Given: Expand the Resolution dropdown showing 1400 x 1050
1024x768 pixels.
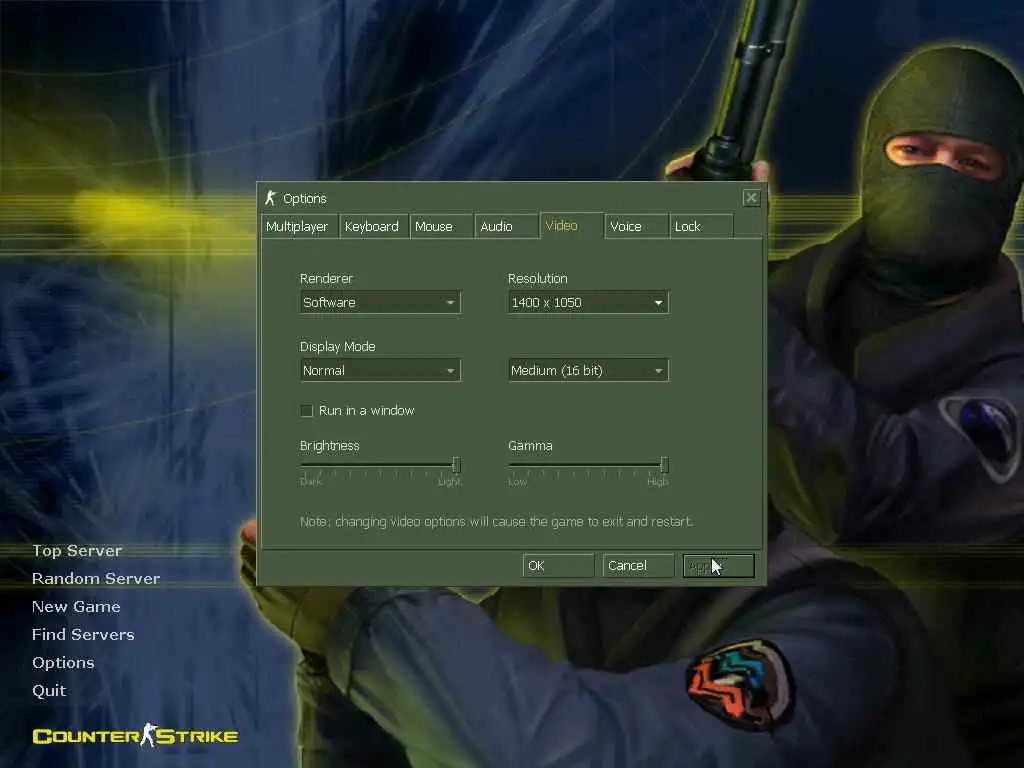Looking at the screenshot, I should pyautogui.click(x=588, y=302).
